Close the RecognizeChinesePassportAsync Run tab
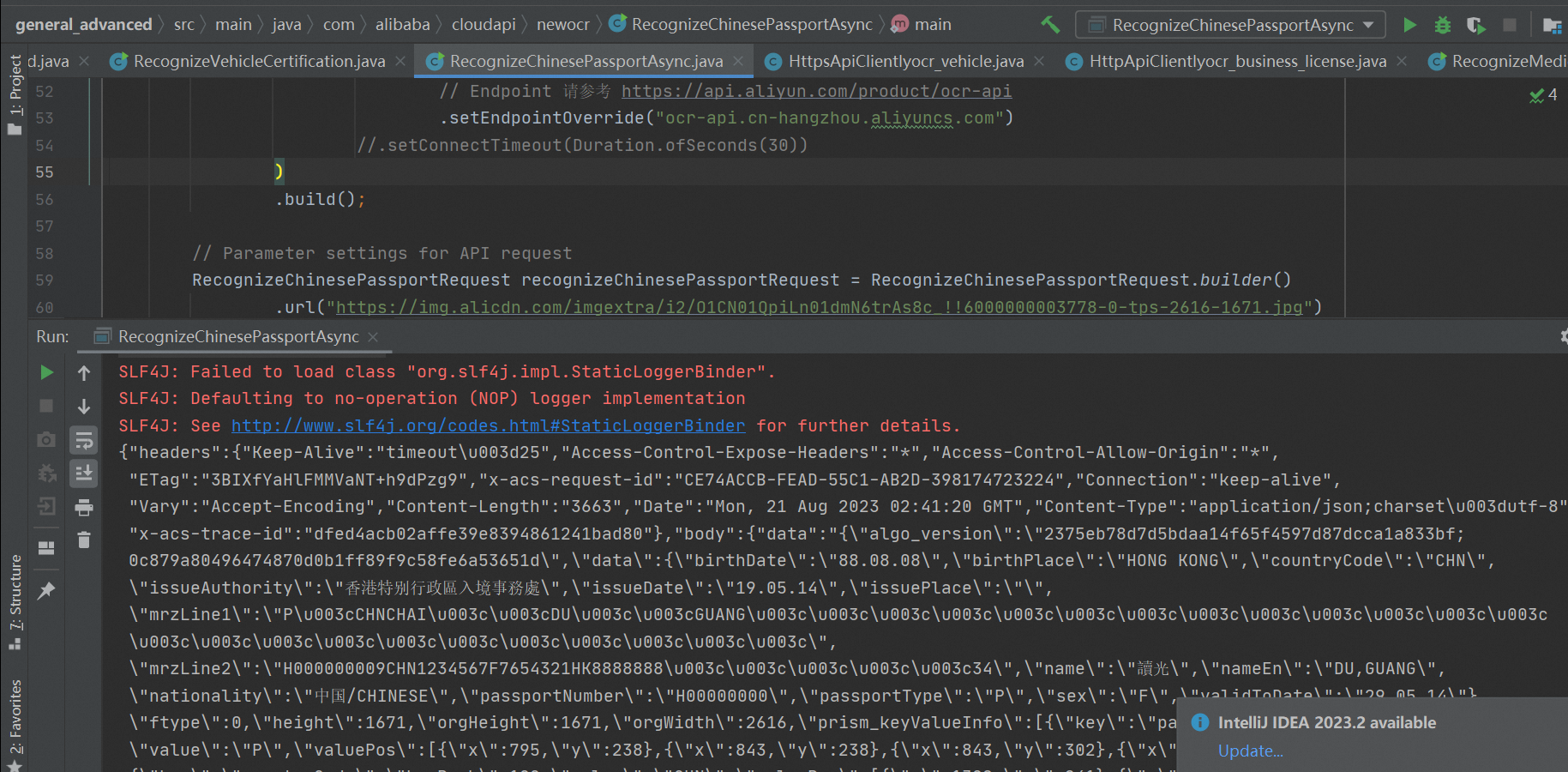Image resolution: width=1568 pixels, height=772 pixels. click(373, 337)
